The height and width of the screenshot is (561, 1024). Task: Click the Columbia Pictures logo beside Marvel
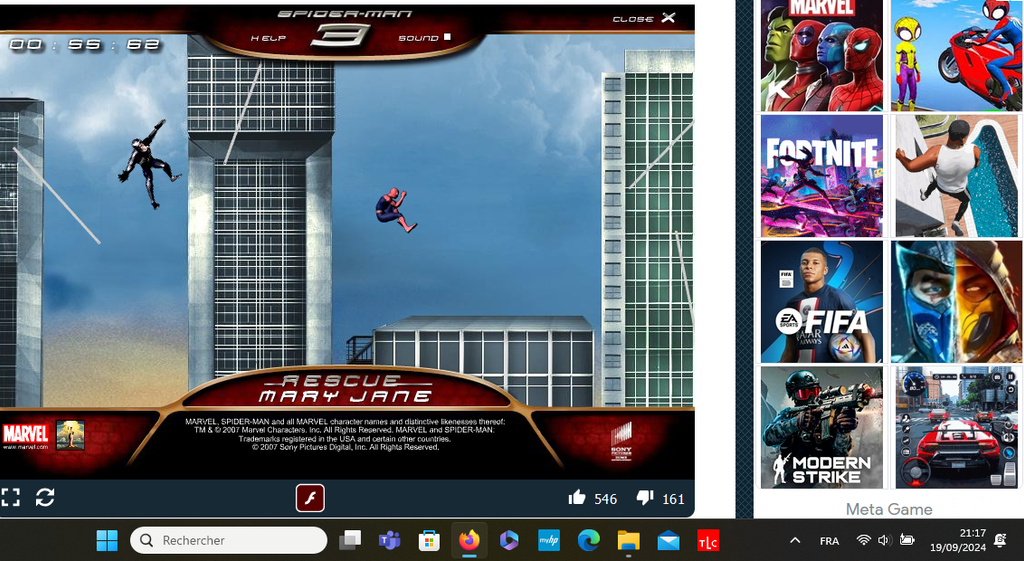coord(70,435)
